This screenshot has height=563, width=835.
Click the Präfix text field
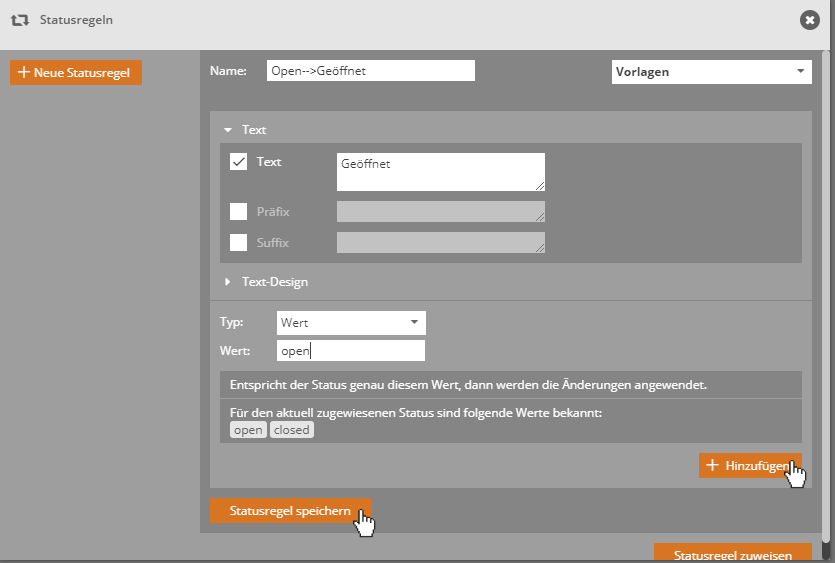pyautogui.click(x=440, y=212)
